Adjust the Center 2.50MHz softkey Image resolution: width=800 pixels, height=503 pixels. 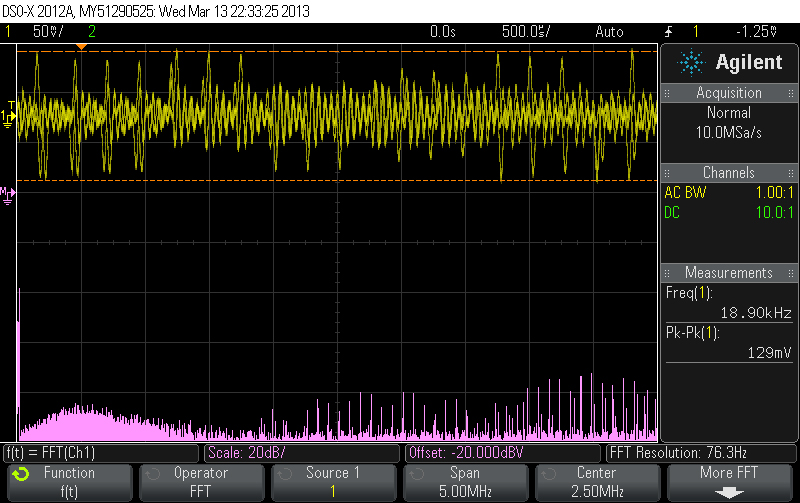(x=597, y=482)
